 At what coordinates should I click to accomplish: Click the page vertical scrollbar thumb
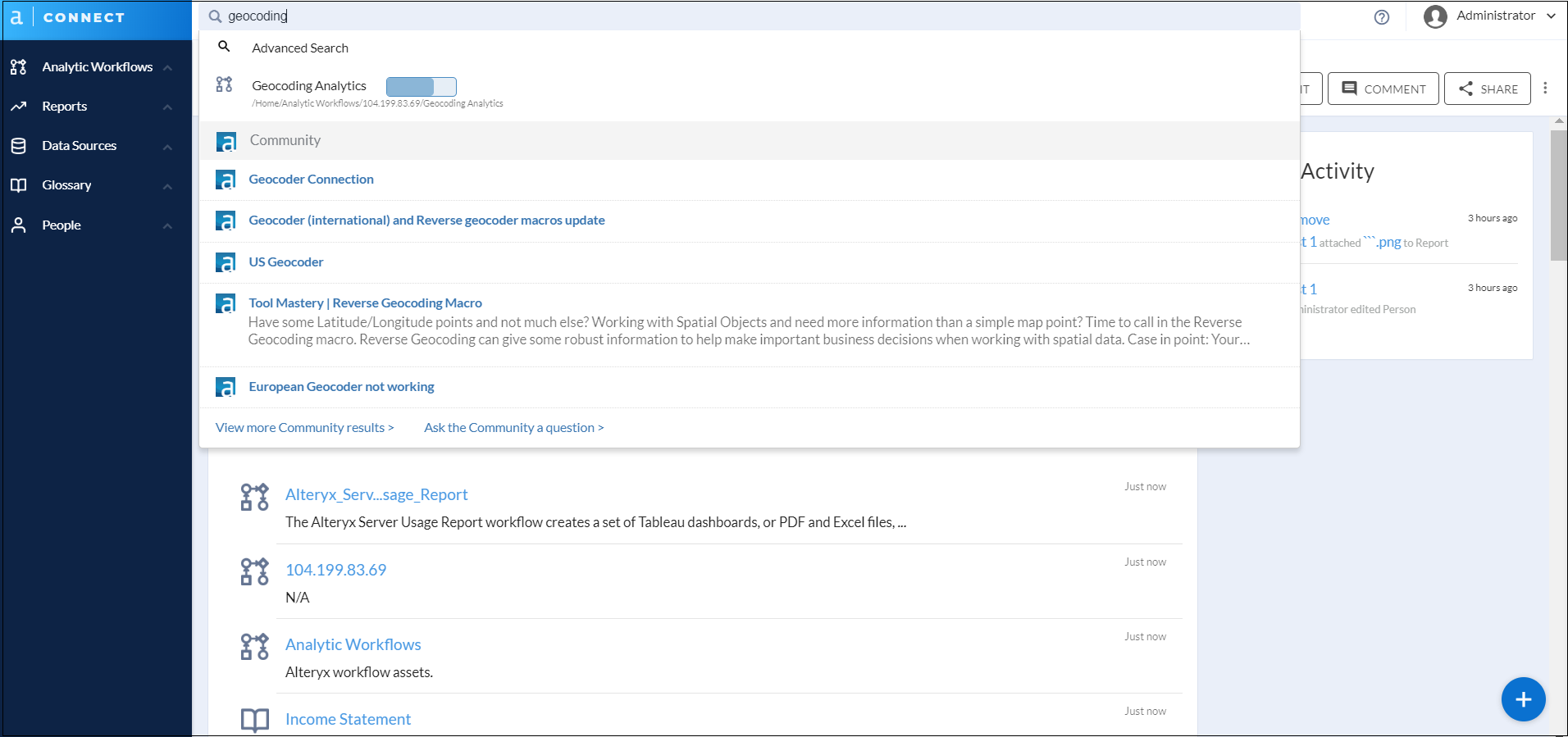[x=1558, y=195]
